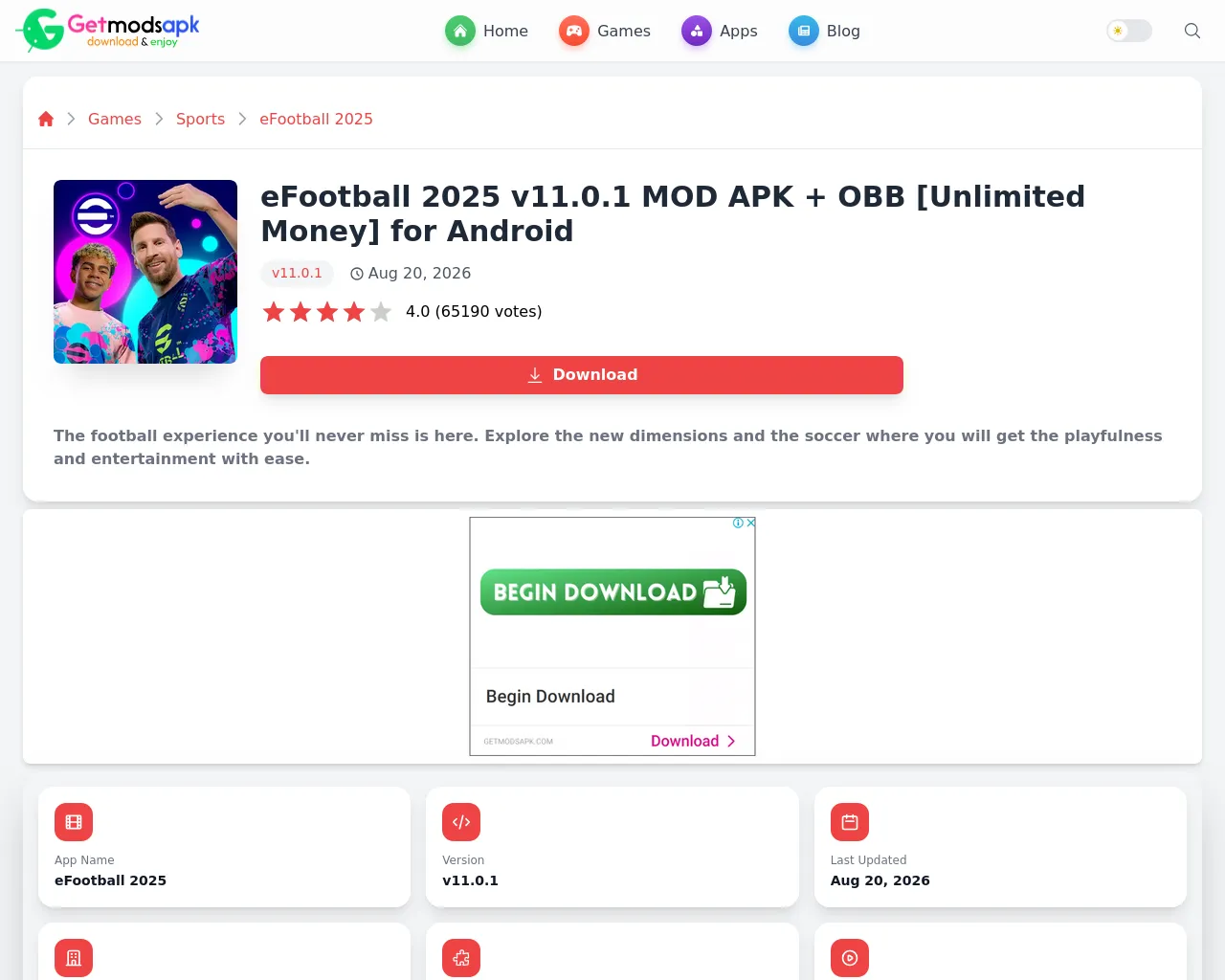Viewport: 1225px width, 980px height.
Task: Close the ad with the X
Action: [751, 523]
